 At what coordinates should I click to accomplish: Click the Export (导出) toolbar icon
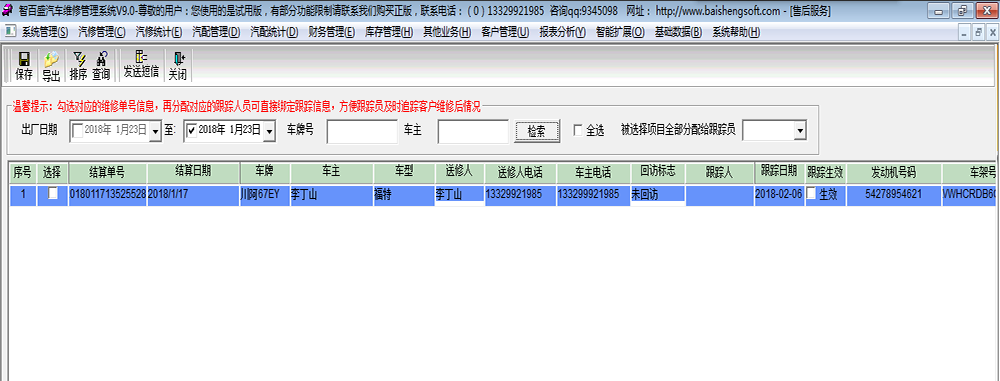pyautogui.click(x=51, y=66)
